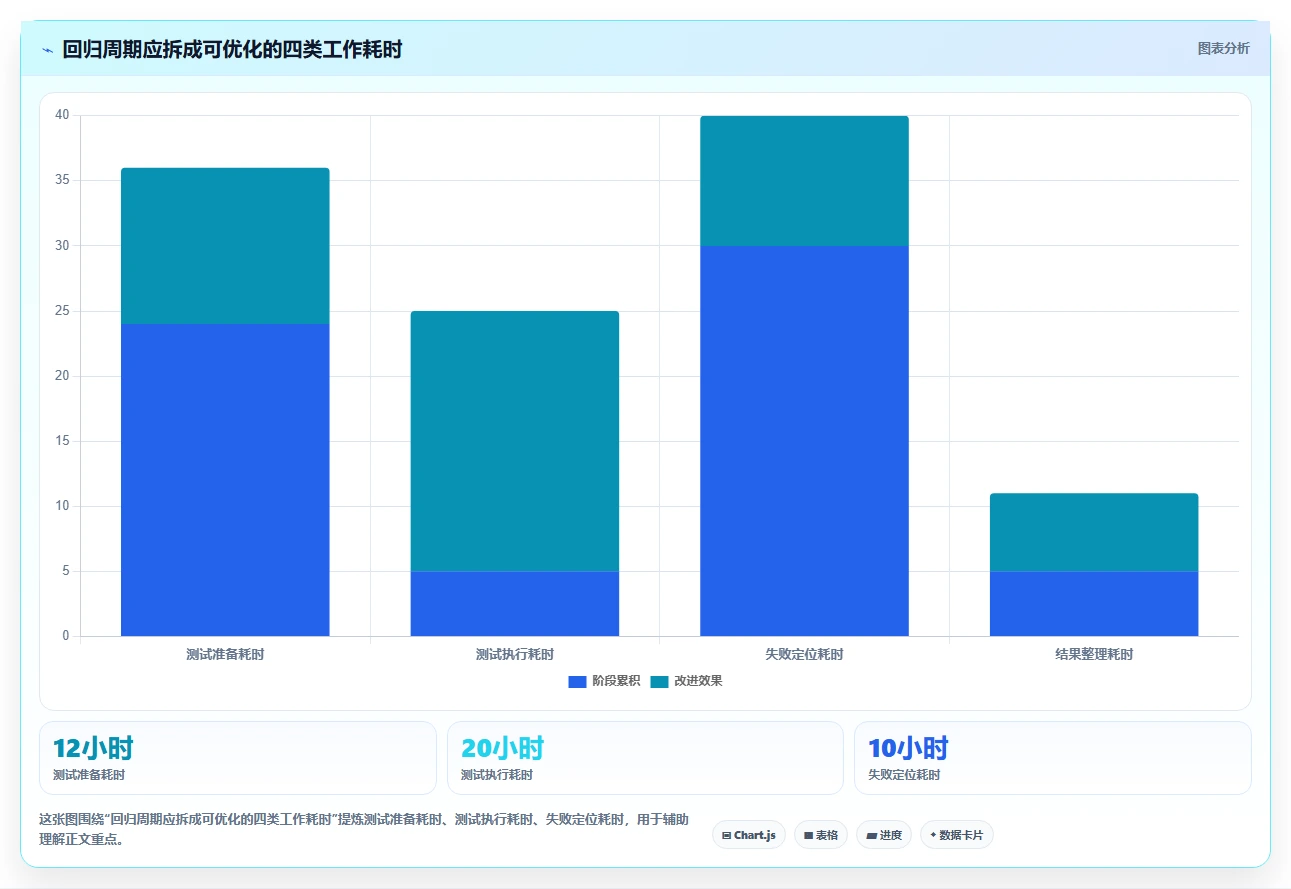
Task: Click the blue bar segment for 测试准备耗时
Action: 225,480
